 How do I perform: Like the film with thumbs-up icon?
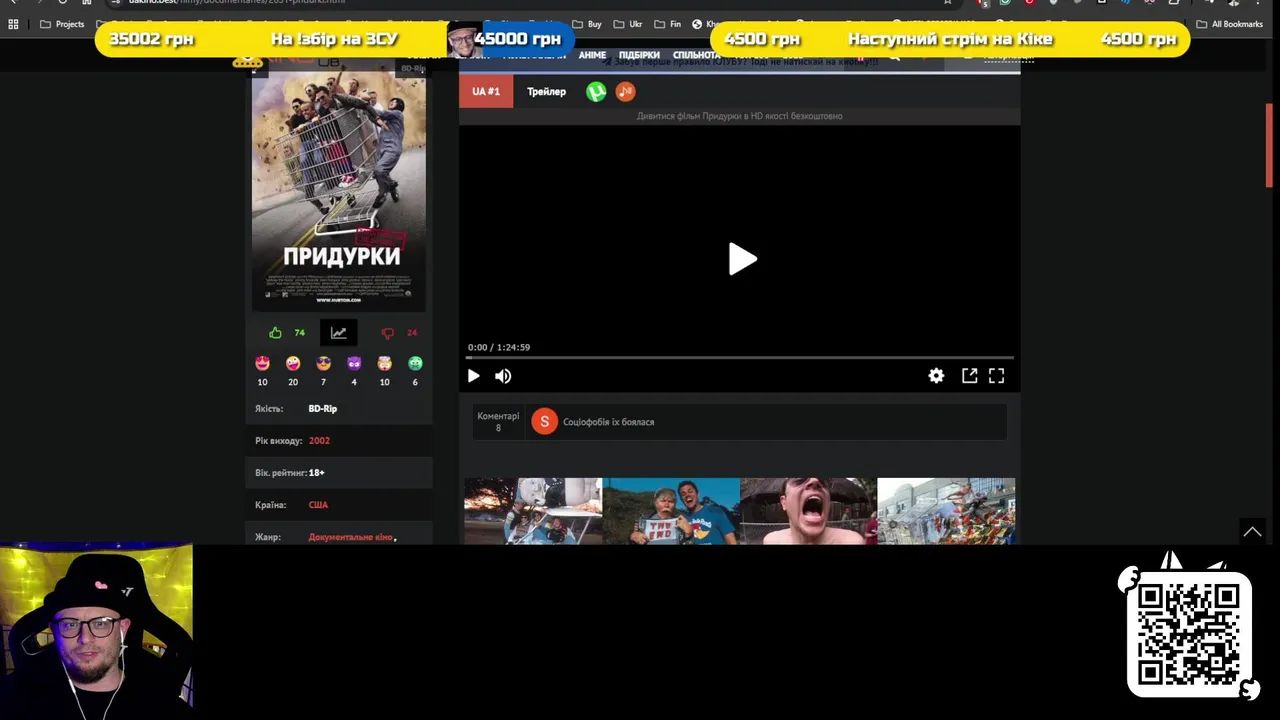tap(275, 333)
